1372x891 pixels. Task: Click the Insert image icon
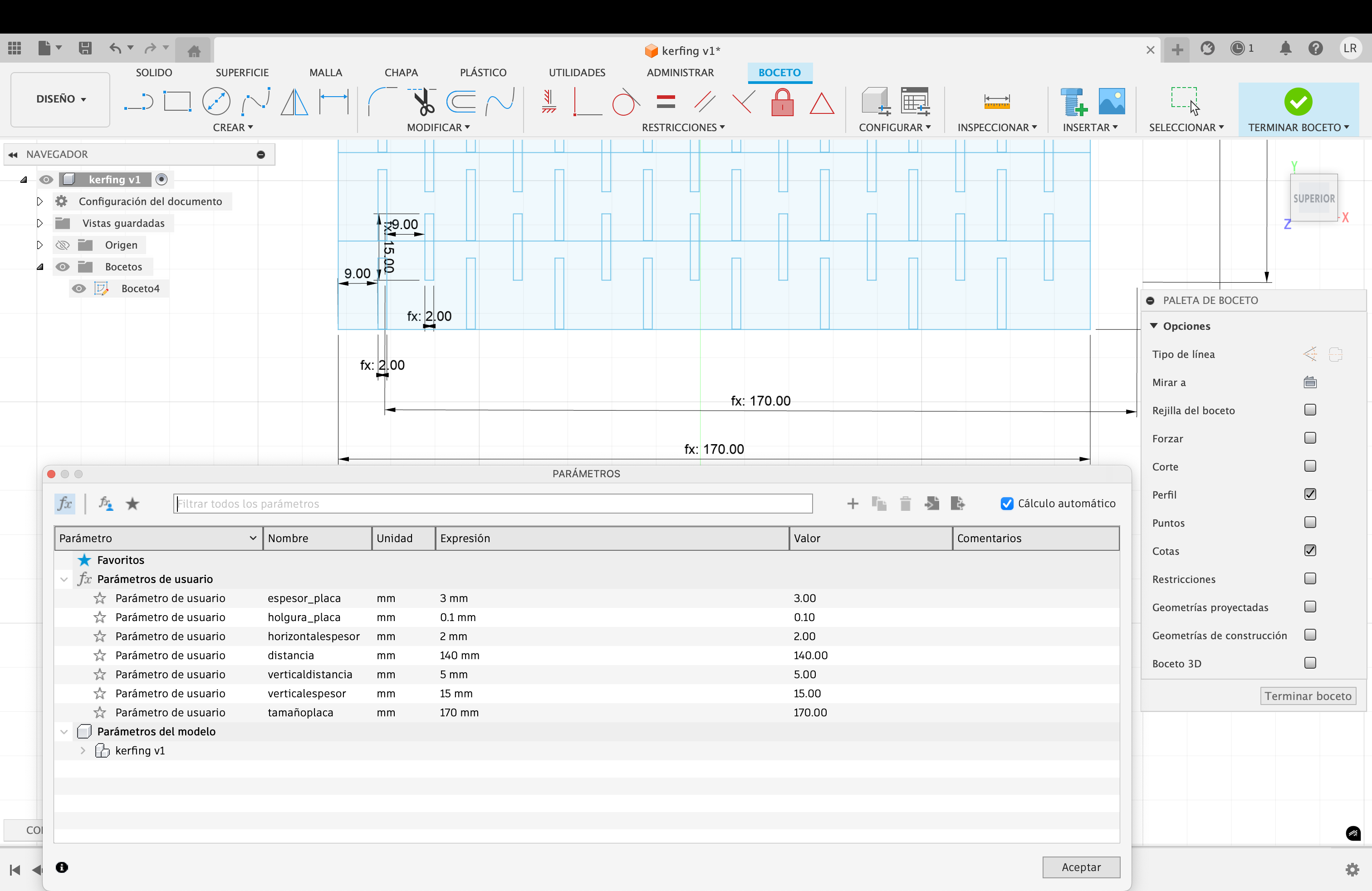1112,102
